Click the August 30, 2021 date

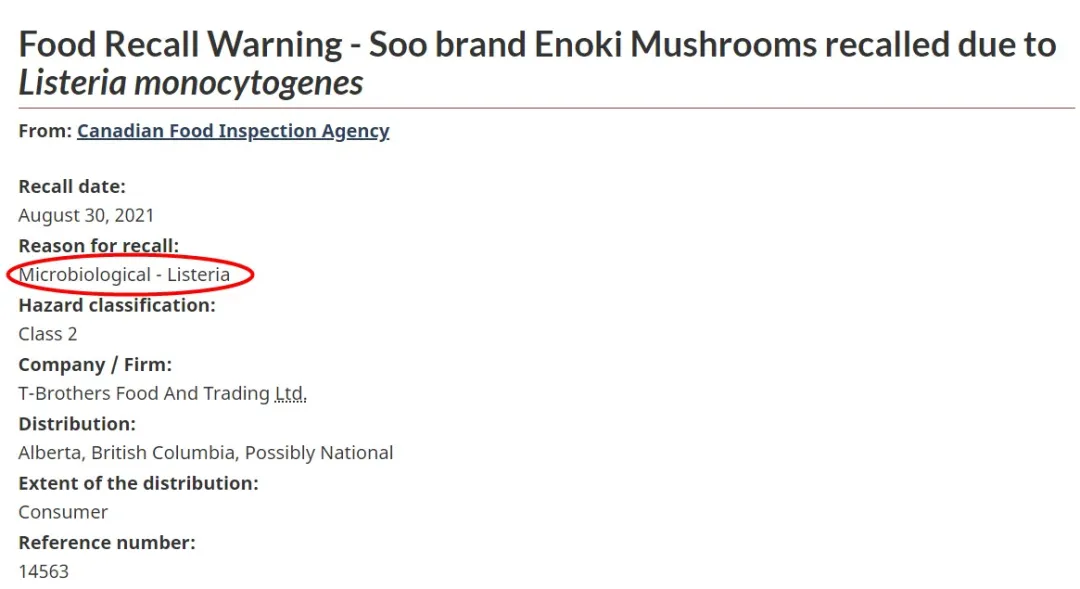pyautogui.click(x=86, y=216)
